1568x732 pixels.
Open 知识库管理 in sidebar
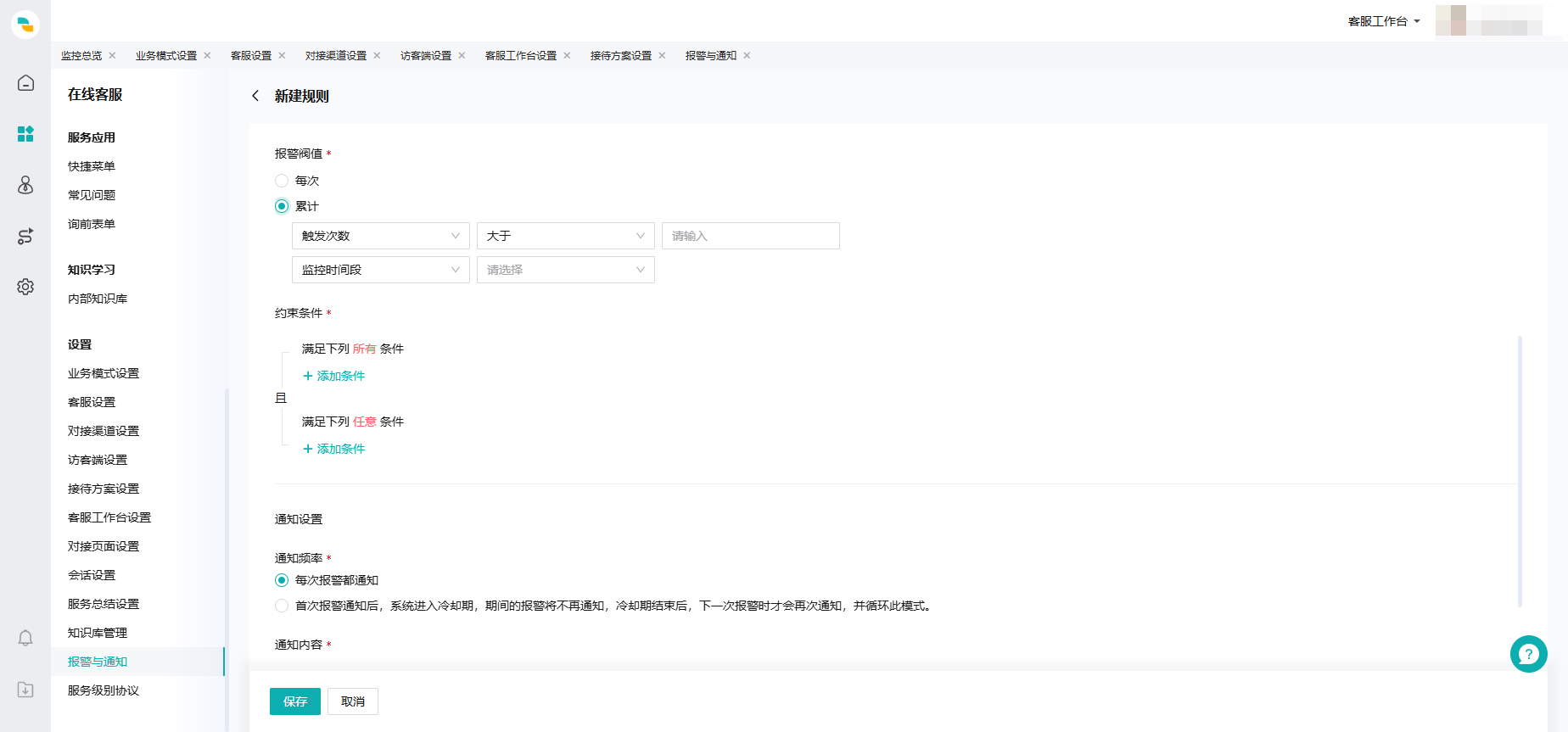pyautogui.click(x=98, y=633)
